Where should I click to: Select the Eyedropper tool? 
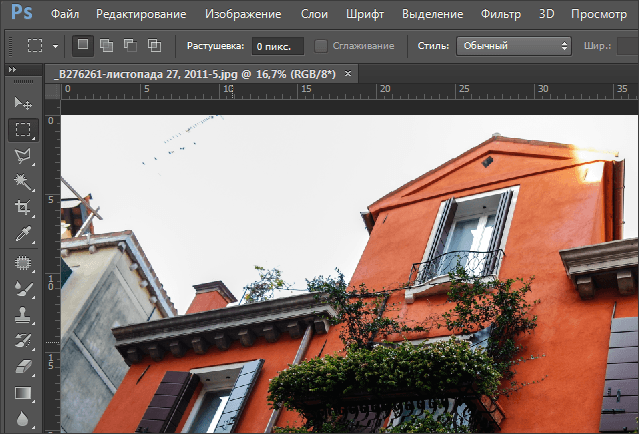tap(22, 234)
